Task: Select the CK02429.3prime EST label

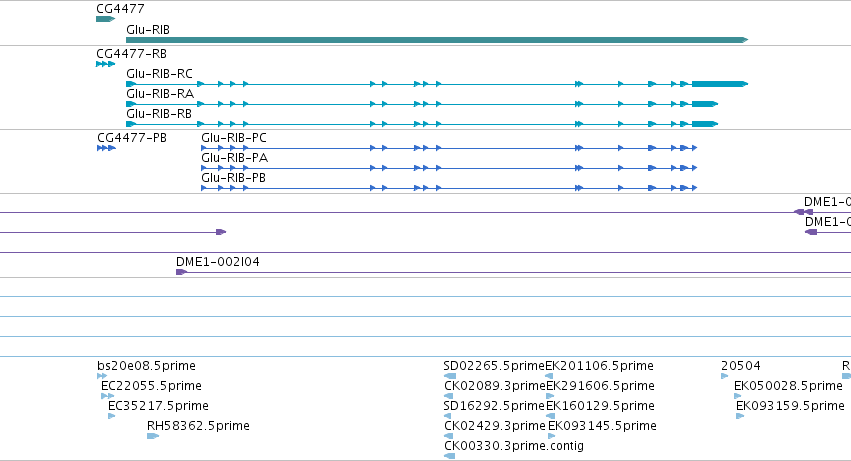Action: coord(494,426)
